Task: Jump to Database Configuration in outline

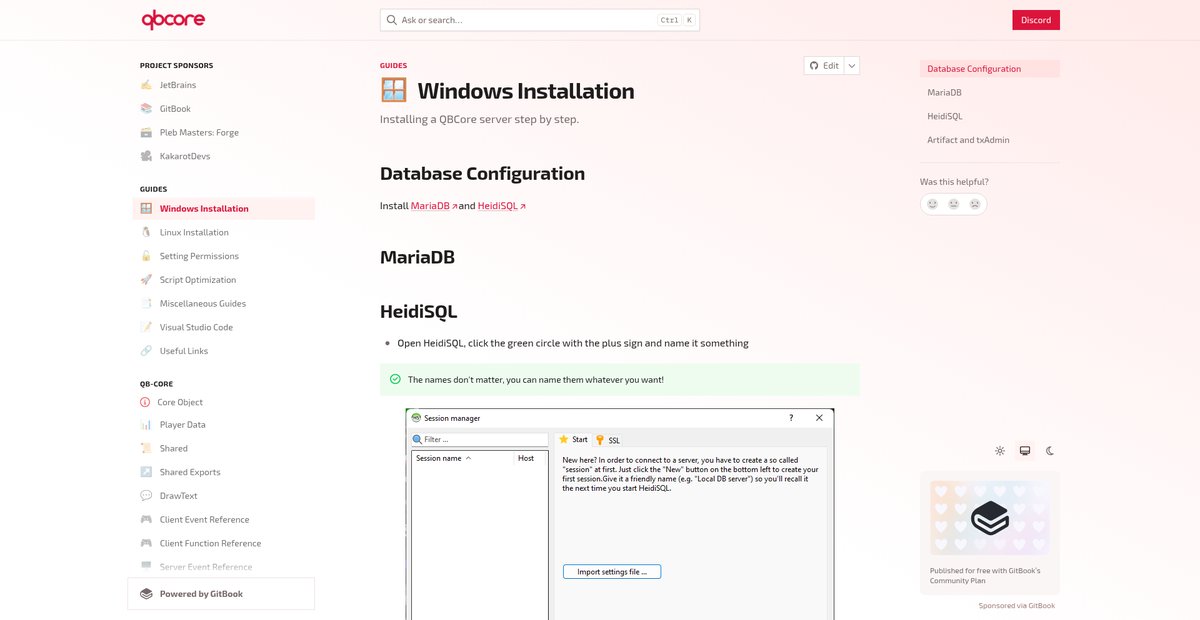Action: (990, 69)
